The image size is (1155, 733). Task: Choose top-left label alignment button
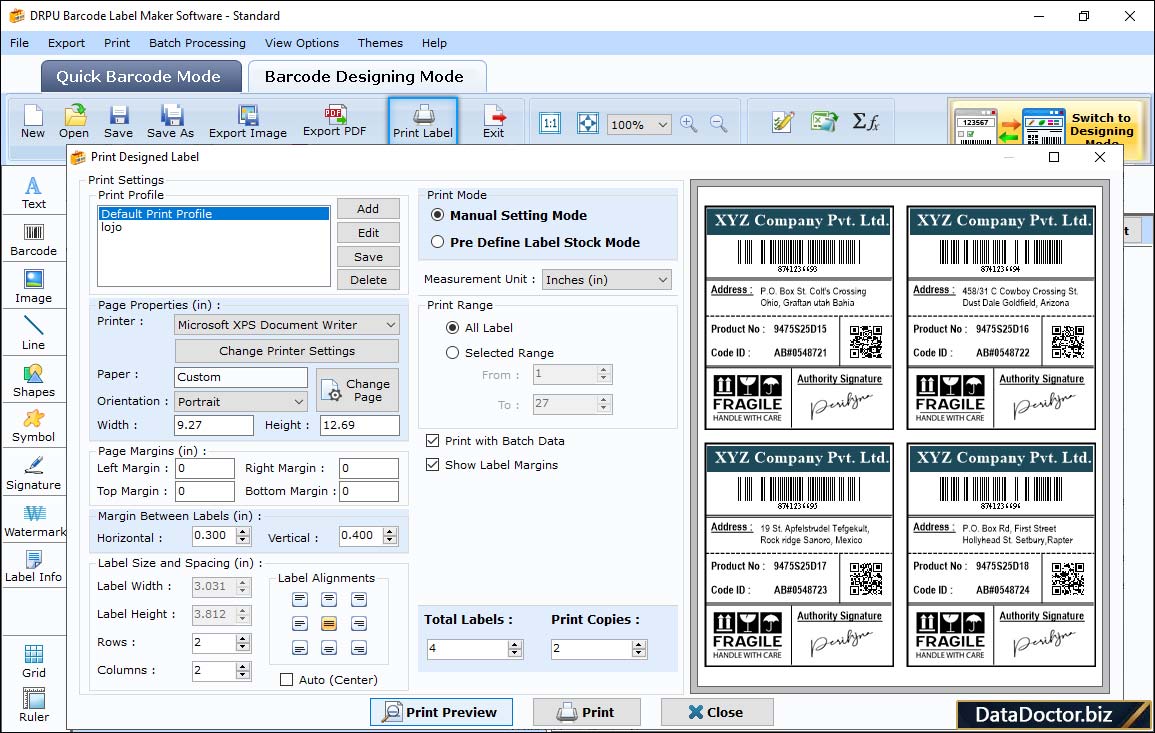click(x=299, y=600)
